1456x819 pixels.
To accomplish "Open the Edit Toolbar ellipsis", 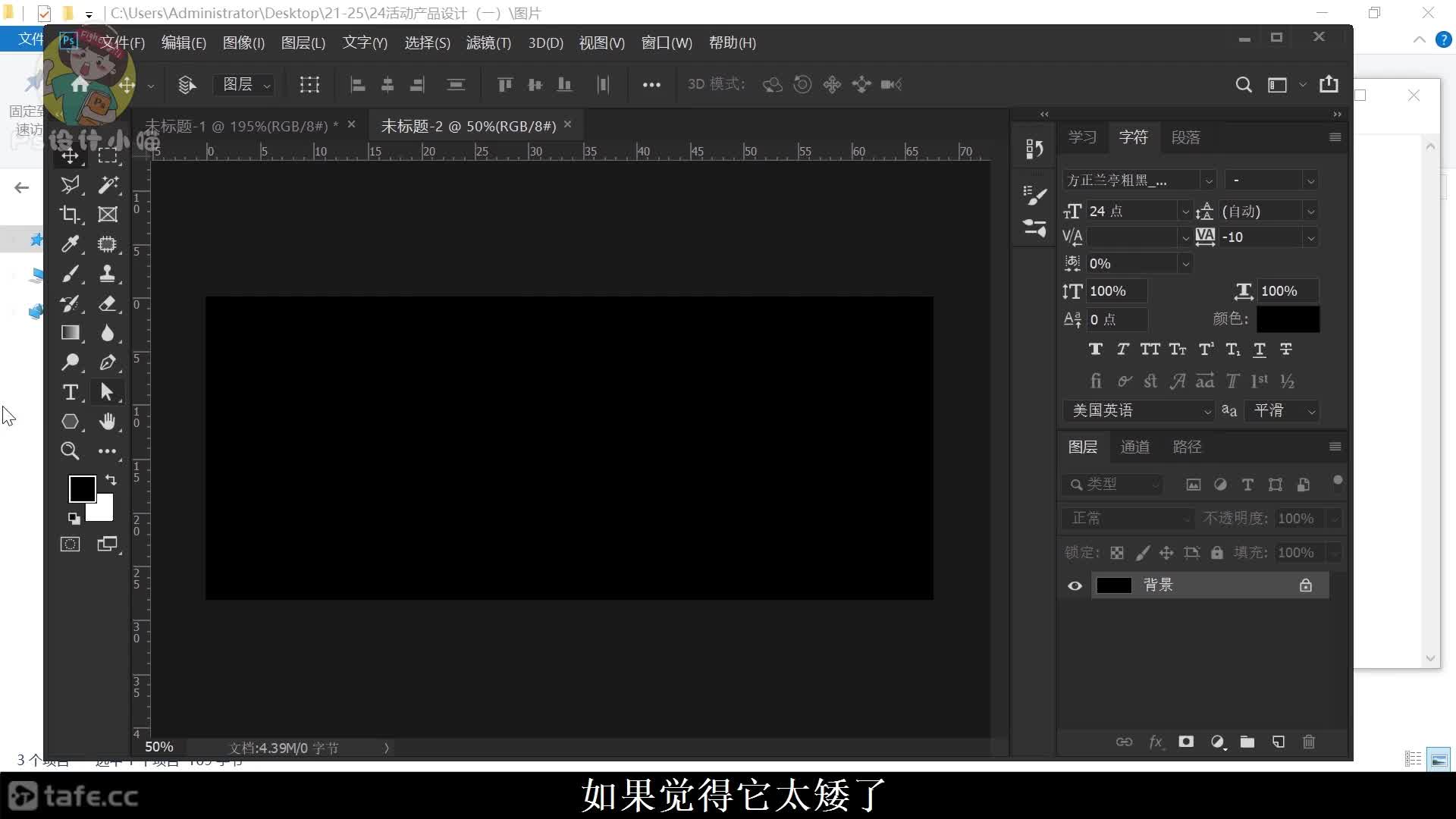I will coord(108,451).
